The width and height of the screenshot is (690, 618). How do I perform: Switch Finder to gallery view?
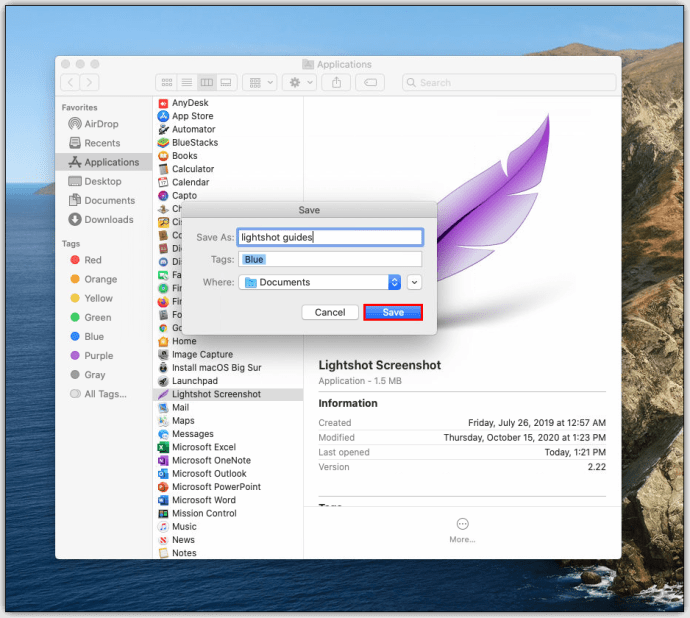pos(226,82)
